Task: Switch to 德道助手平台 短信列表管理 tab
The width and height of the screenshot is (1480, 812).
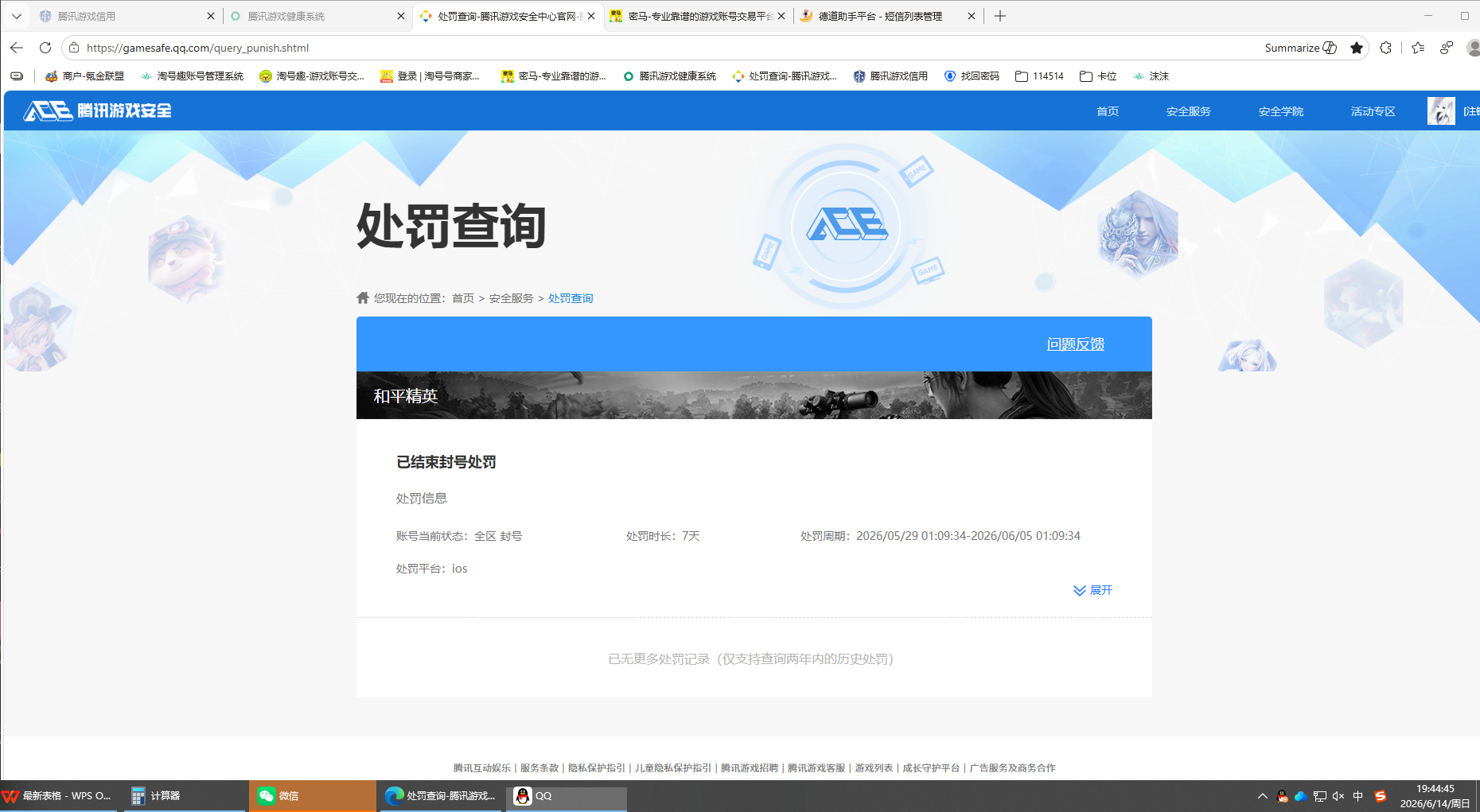Action: [882, 16]
